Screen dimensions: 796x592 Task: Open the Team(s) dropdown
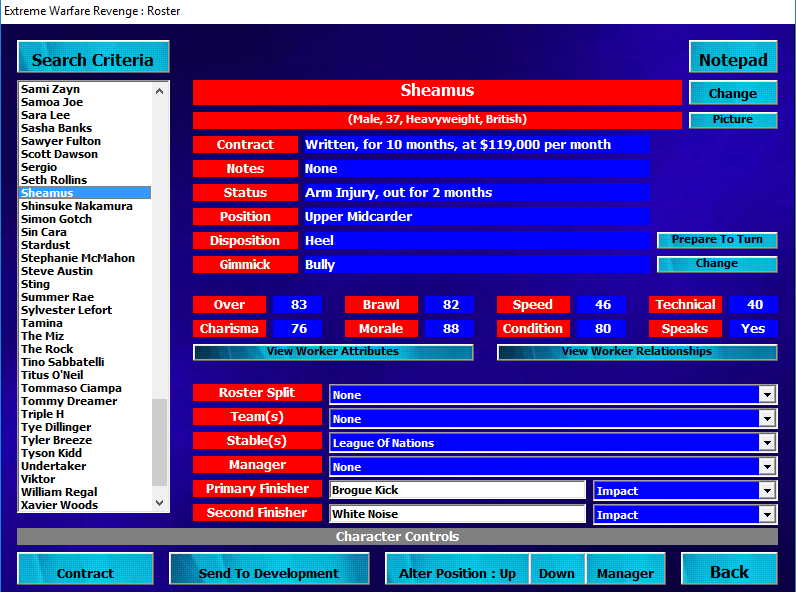click(766, 419)
